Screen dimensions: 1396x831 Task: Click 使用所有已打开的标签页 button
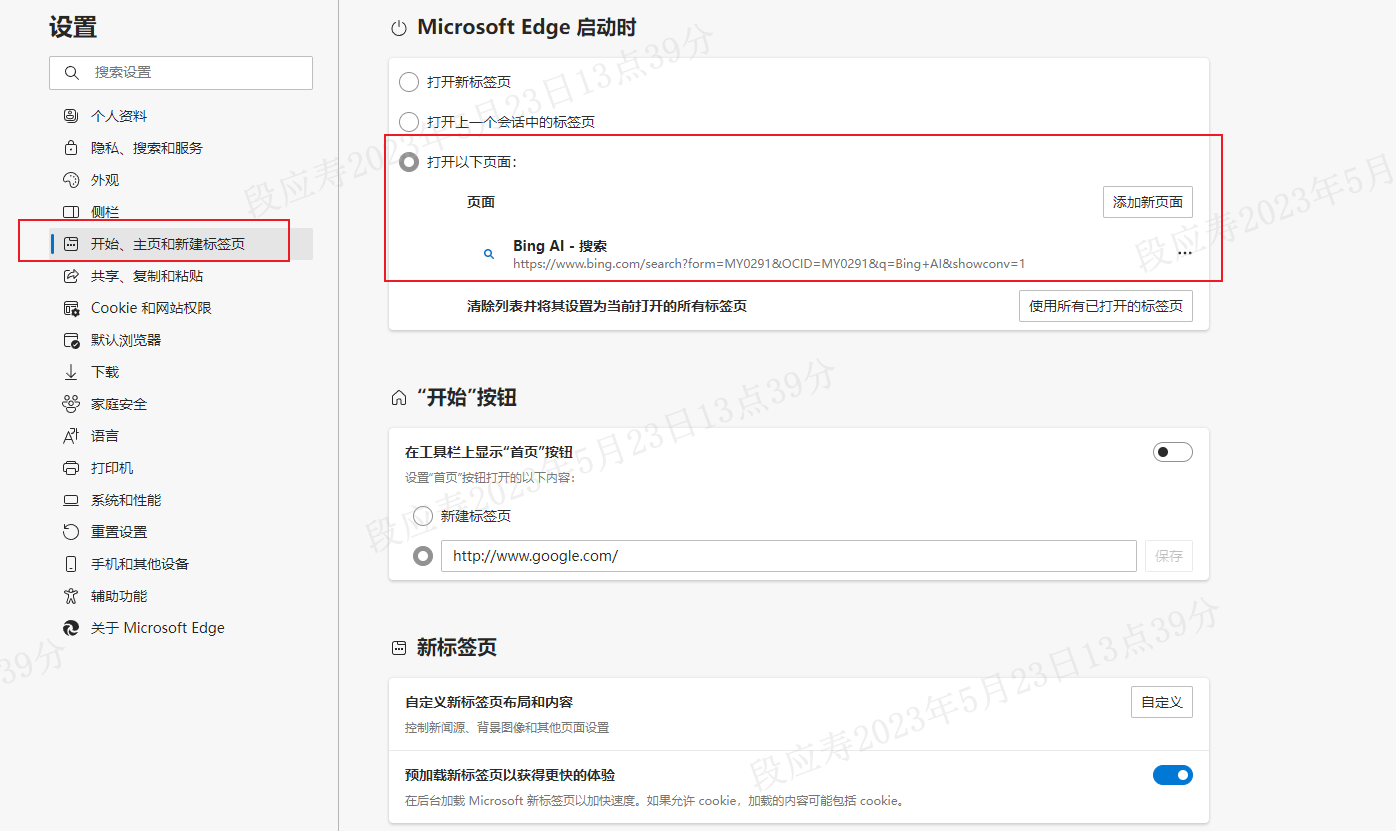(1106, 306)
